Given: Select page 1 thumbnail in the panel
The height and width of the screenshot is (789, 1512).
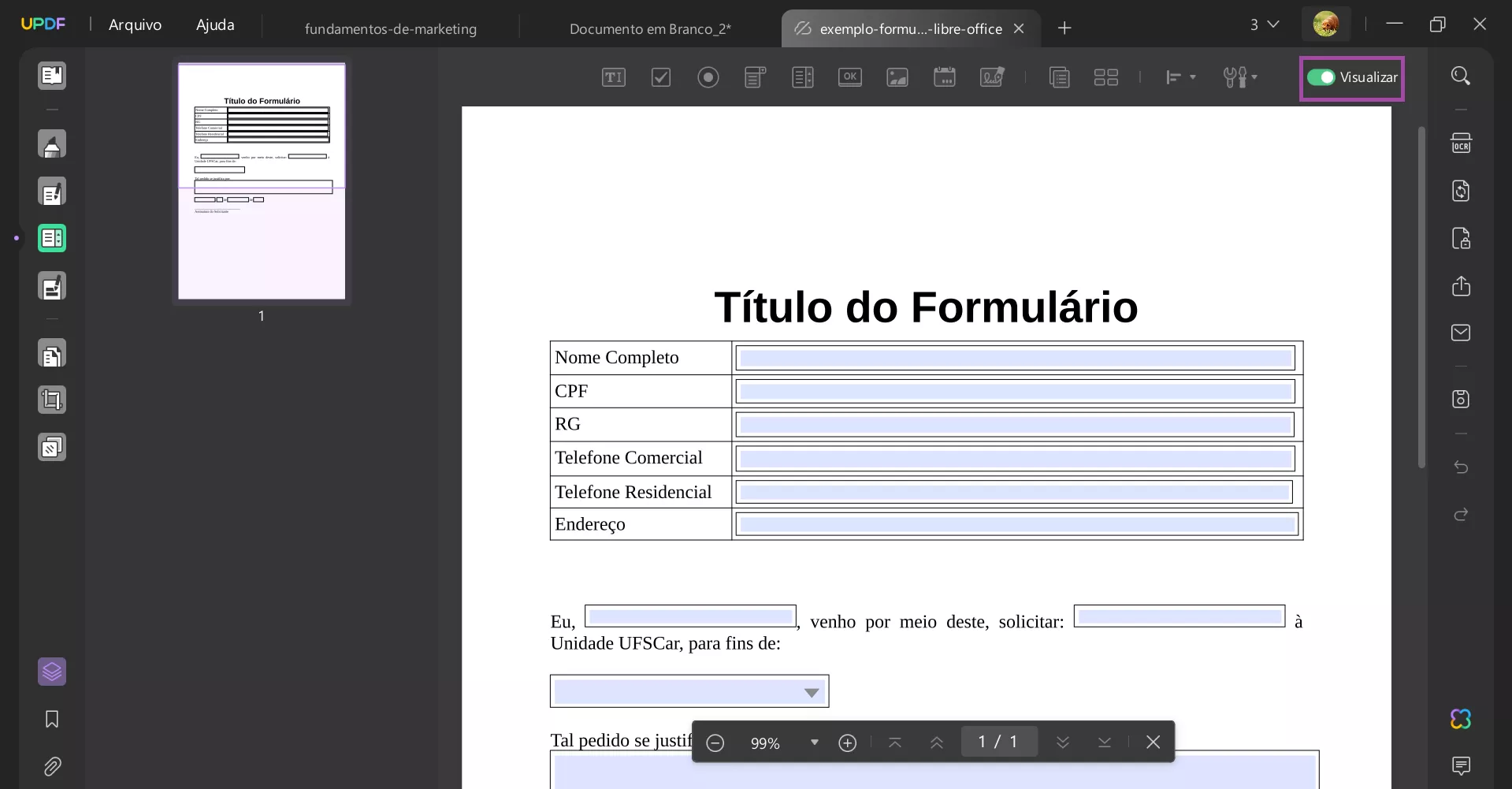Looking at the screenshot, I should (x=261, y=181).
